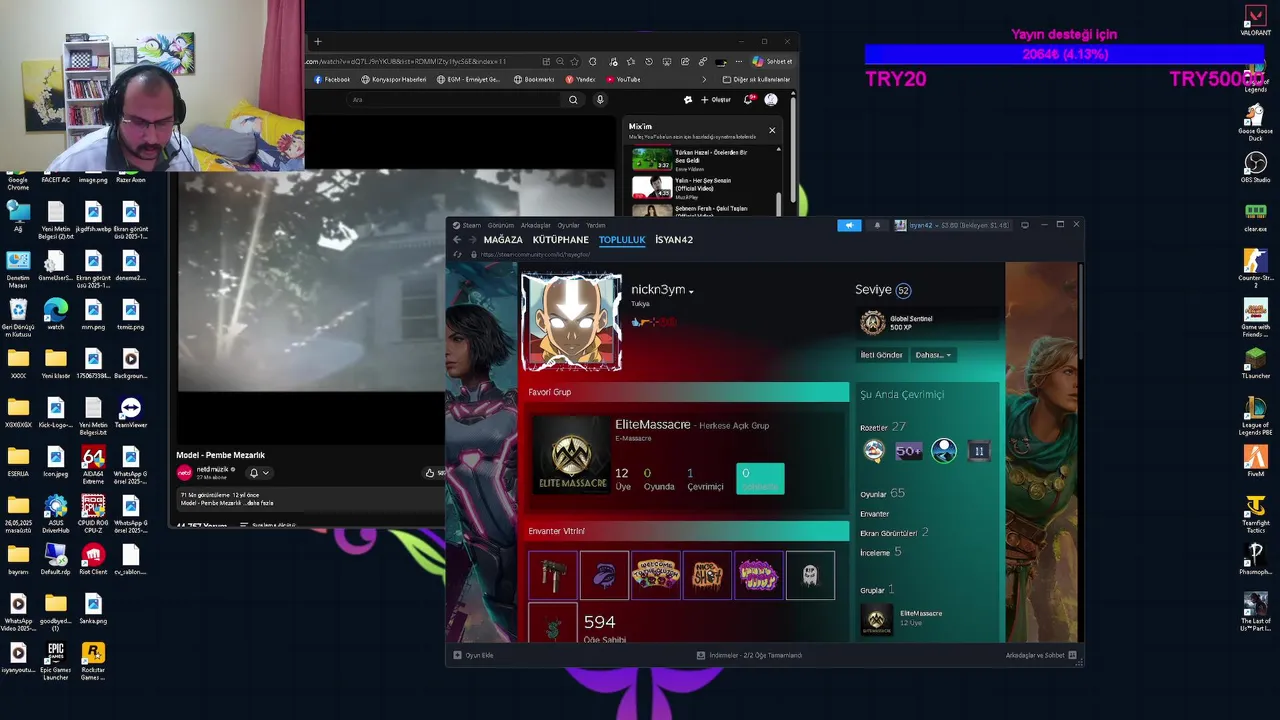
Task: Click the browser zoom magnifier icon
Action: coord(560,61)
